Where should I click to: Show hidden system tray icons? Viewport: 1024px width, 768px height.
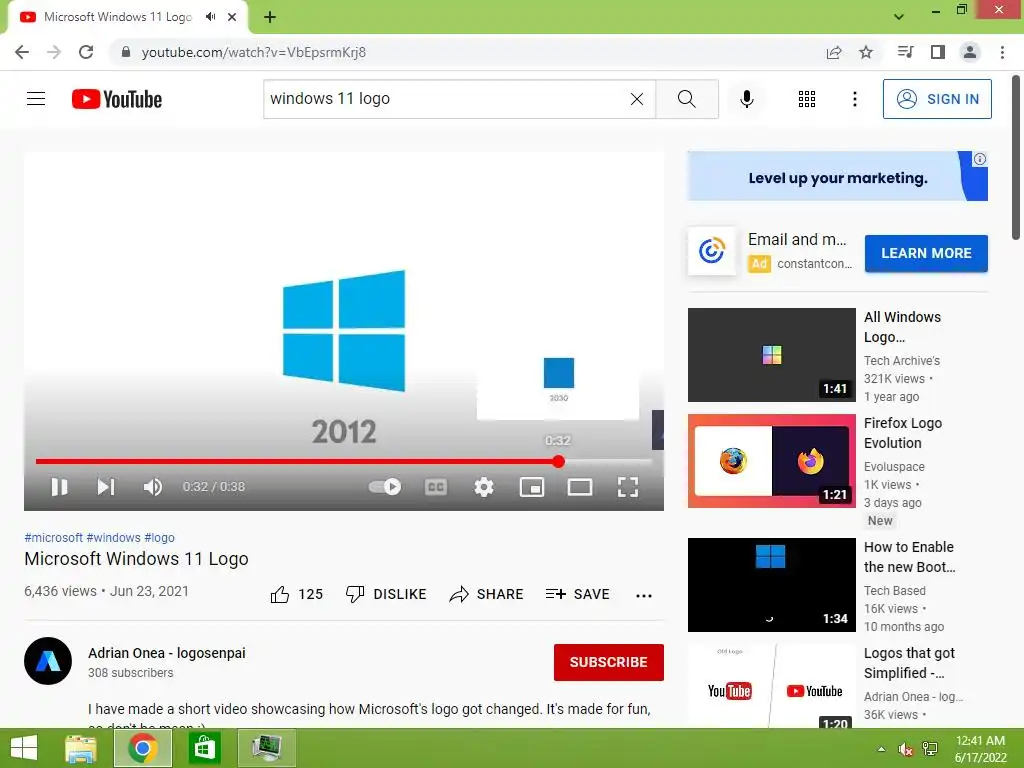coord(881,749)
